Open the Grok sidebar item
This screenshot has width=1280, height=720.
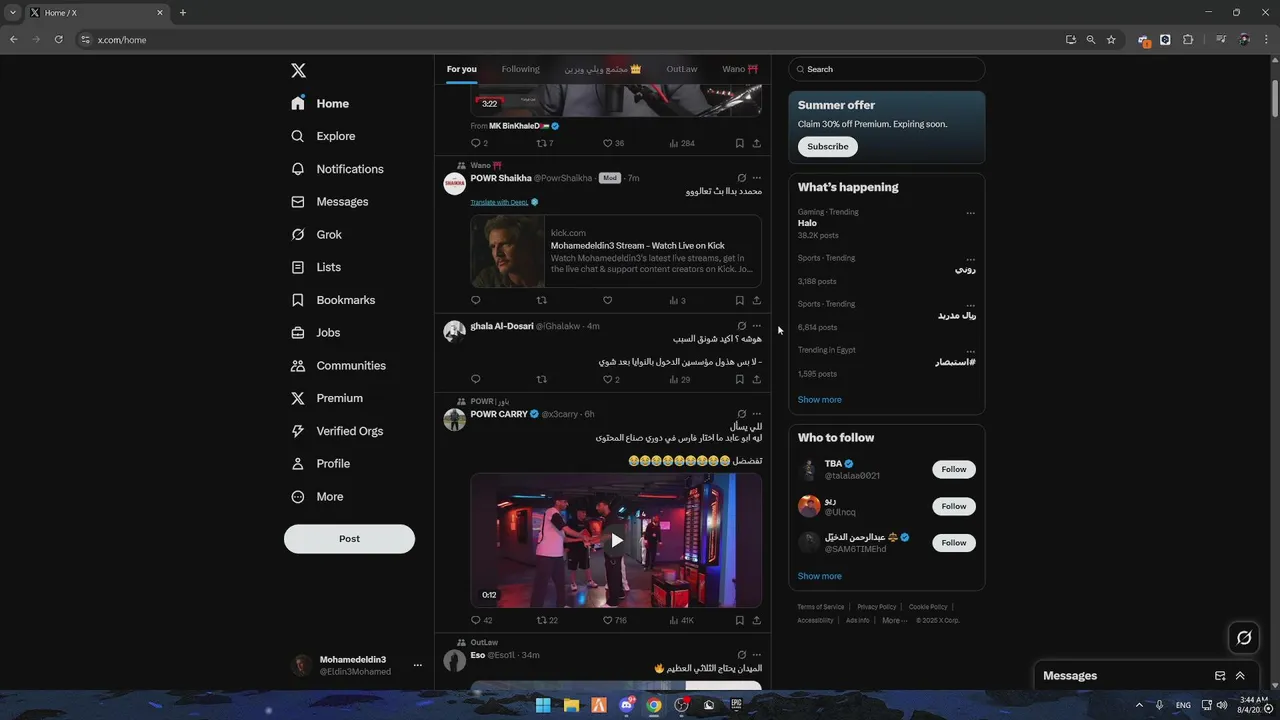317,234
